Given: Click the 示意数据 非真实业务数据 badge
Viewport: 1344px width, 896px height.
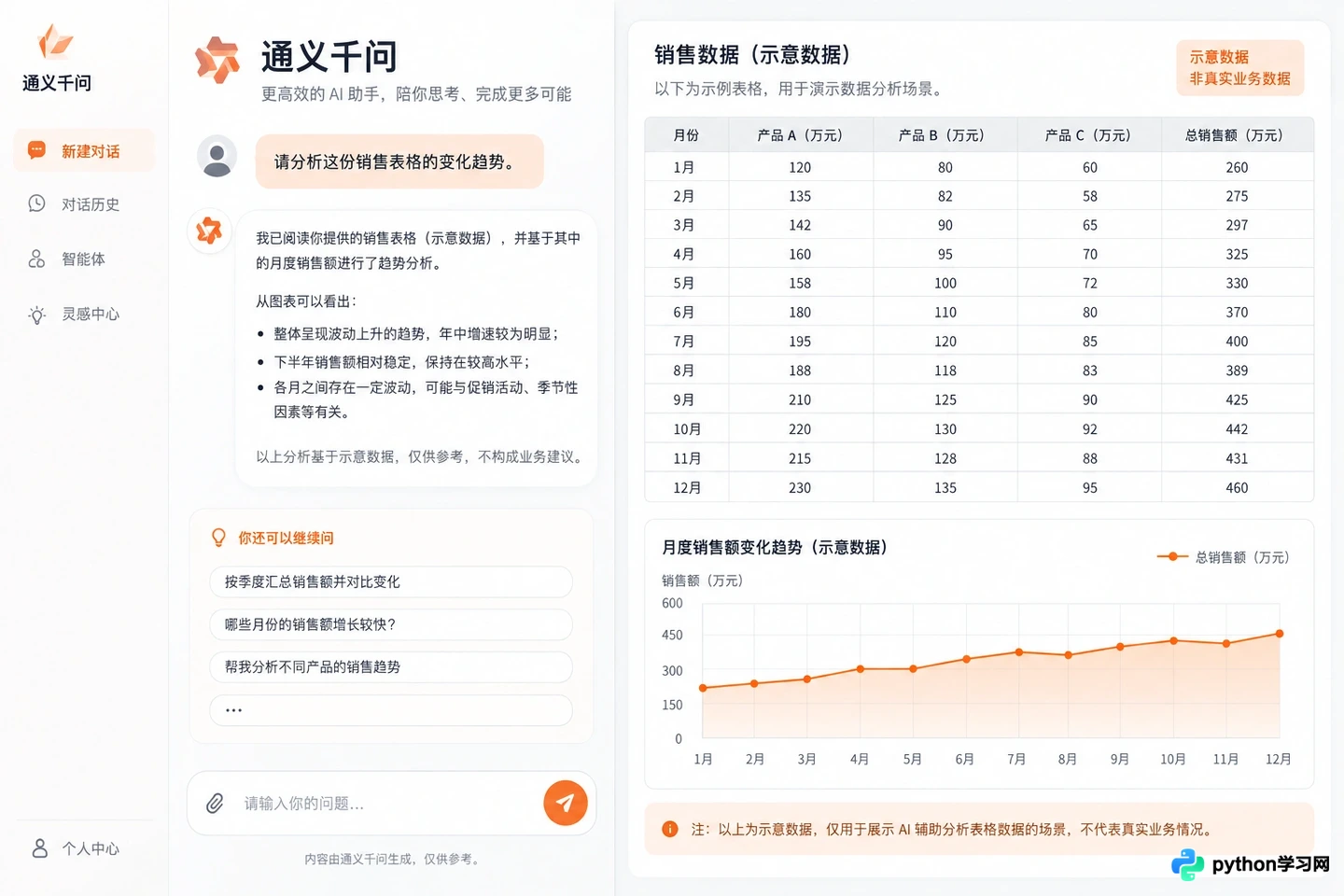Looking at the screenshot, I should point(1239,67).
